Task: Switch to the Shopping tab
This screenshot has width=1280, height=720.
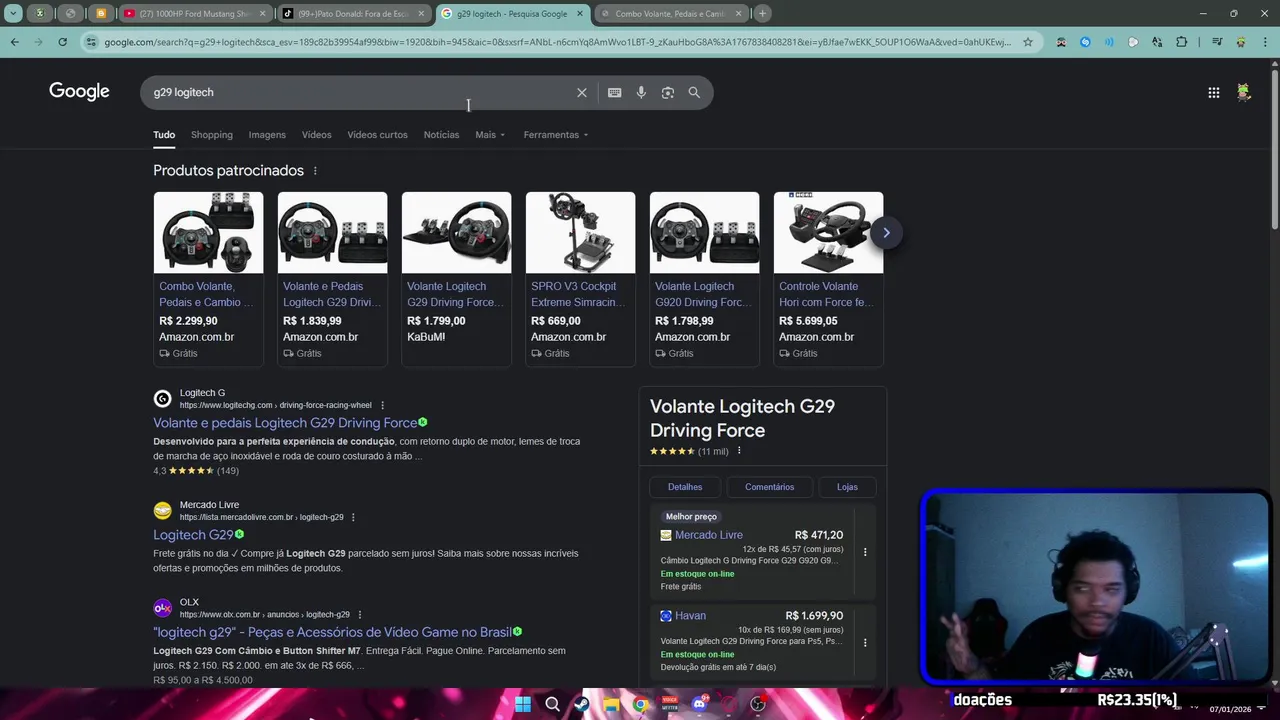Action: (x=212, y=135)
